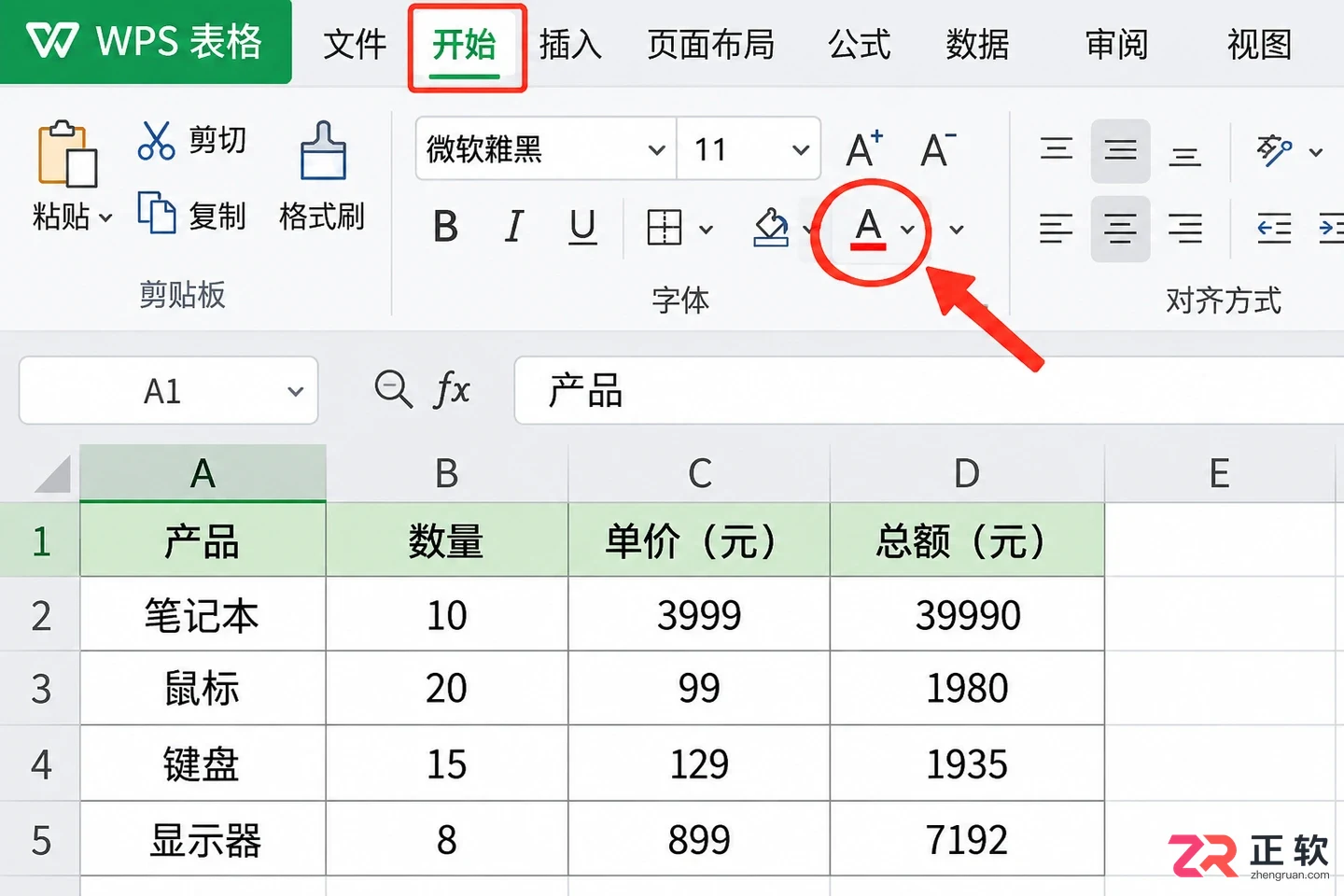Apply red Font Color with A icon
This screenshot has height=896, width=1344.
tap(868, 229)
